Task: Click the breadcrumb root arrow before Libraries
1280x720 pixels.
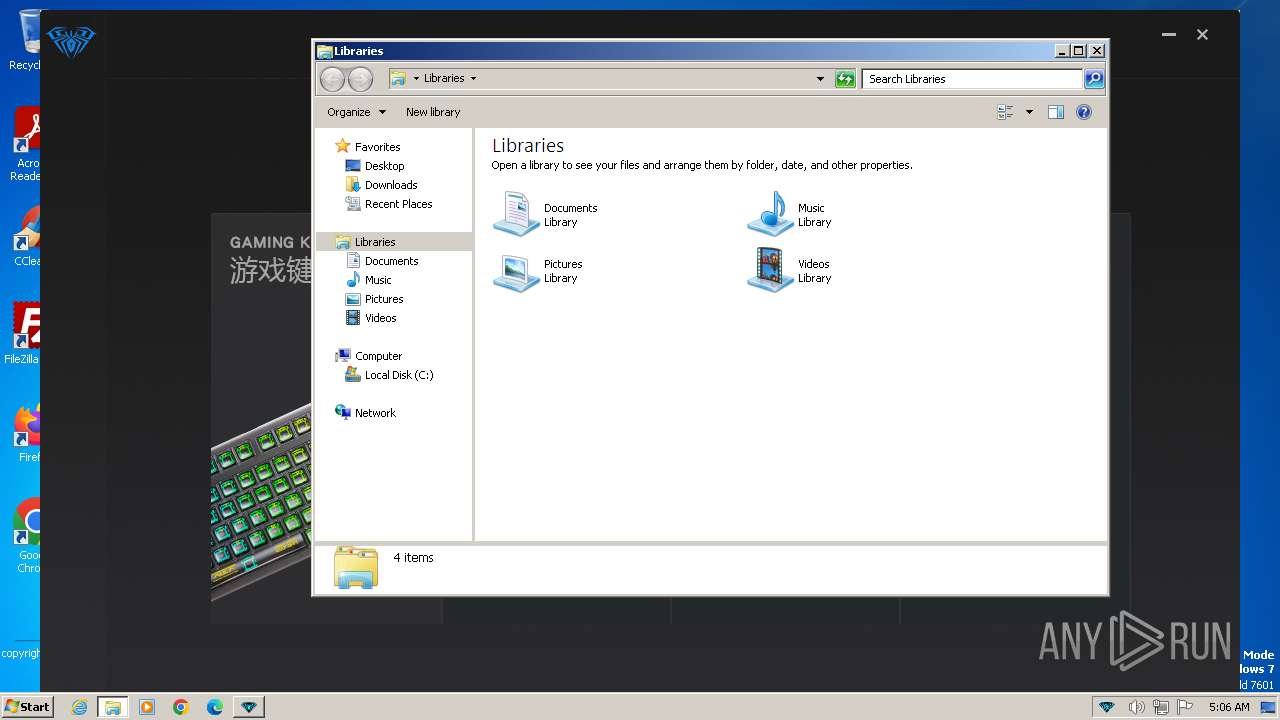Action: pos(416,78)
